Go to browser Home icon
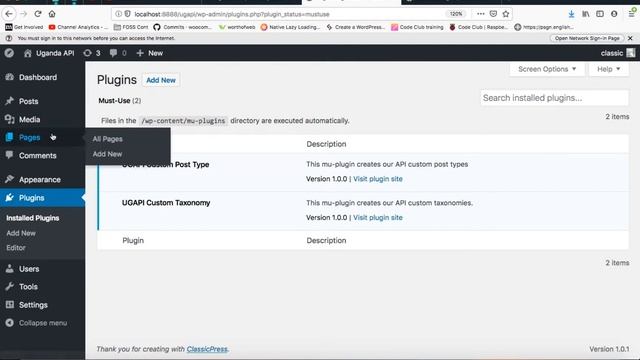Viewport: 640px width, 360px height. coord(52,14)
